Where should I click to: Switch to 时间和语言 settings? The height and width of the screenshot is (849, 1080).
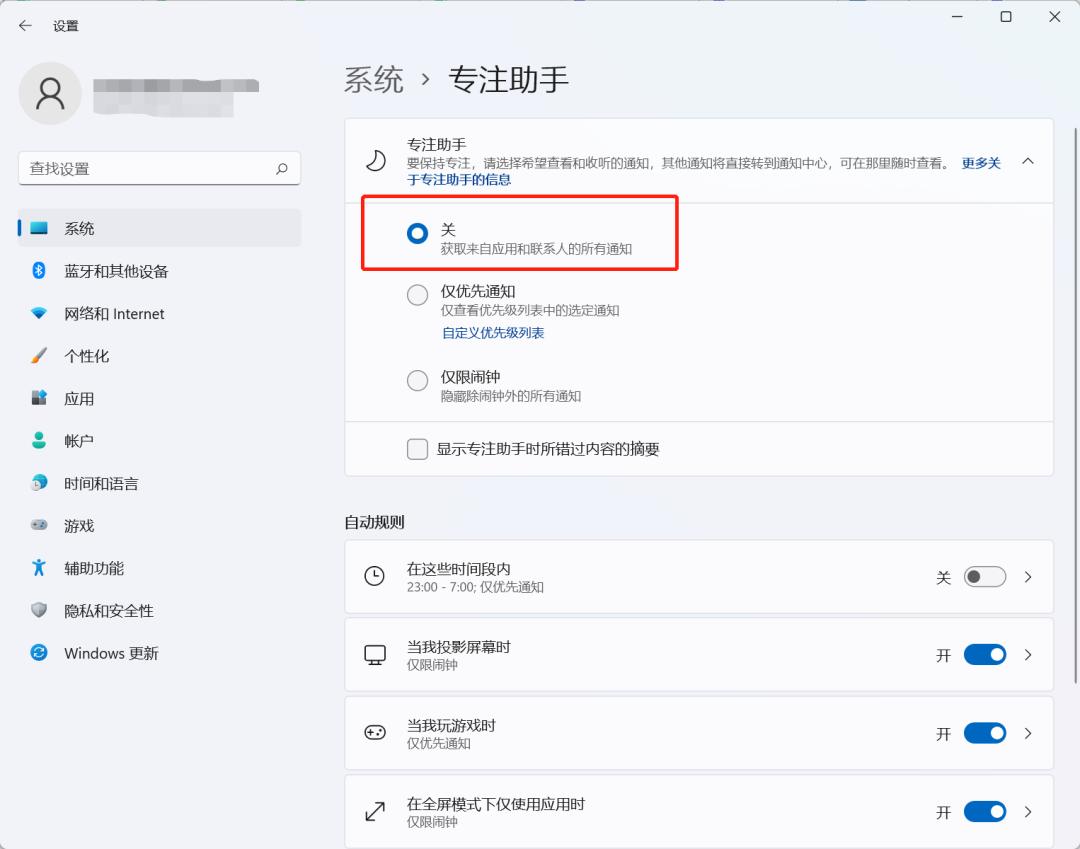coord(38,483)
